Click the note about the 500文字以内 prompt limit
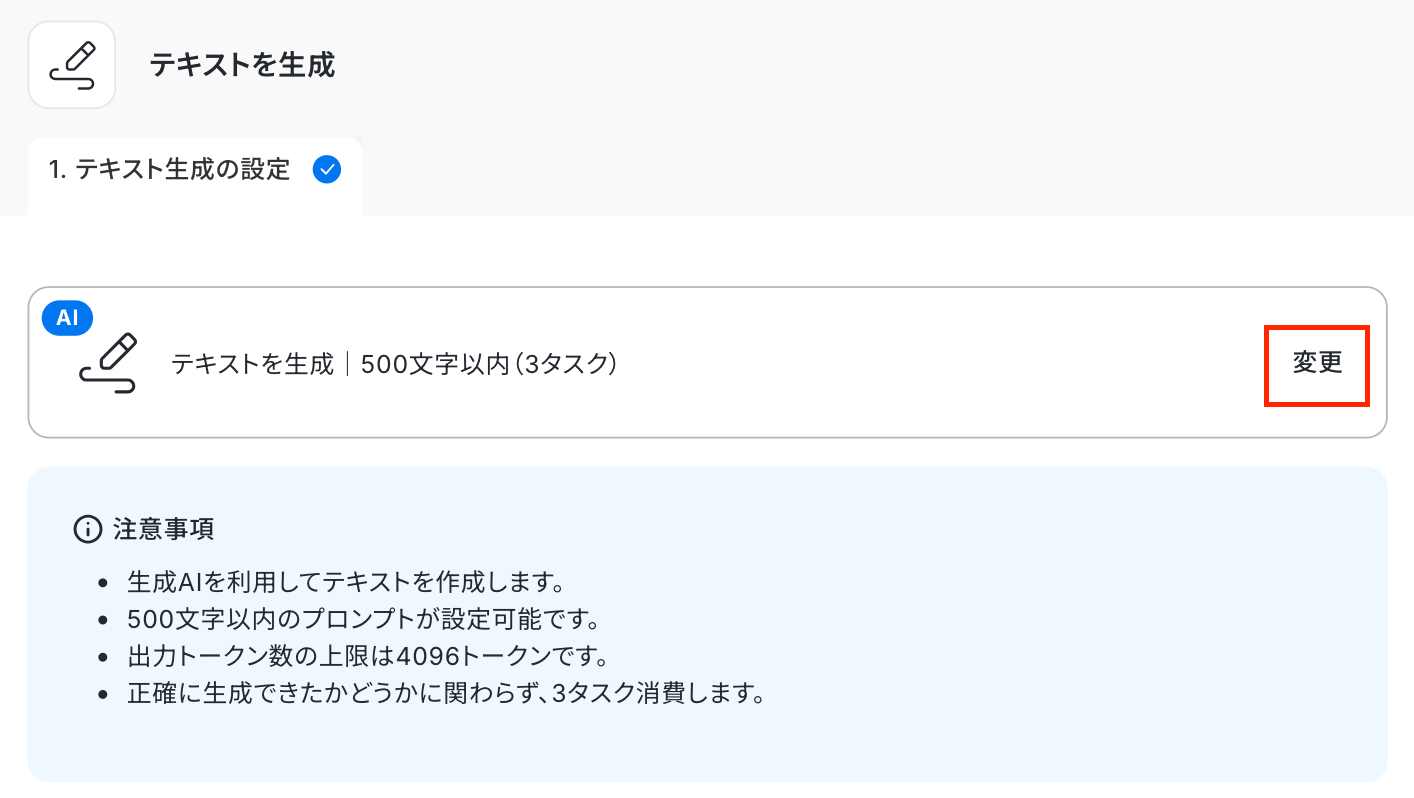Screen dimensions: 1414x798 [x=363, y=619]
